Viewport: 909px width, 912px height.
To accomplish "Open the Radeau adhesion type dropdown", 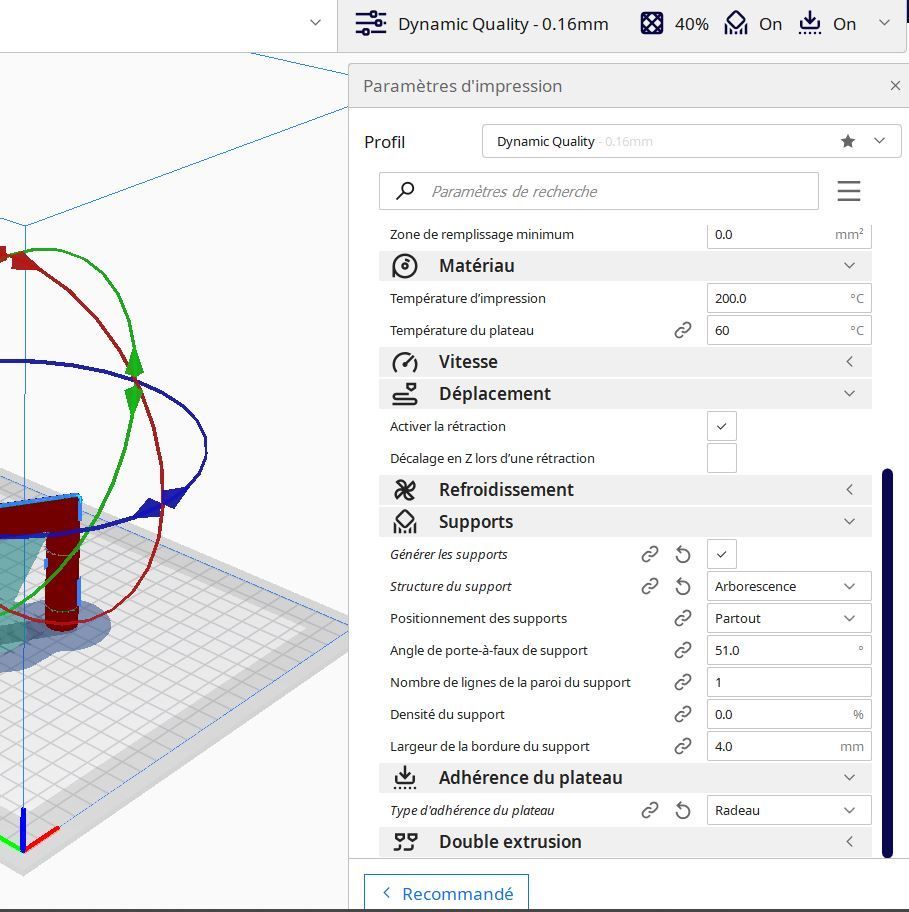I will click(x=789, y=810).
